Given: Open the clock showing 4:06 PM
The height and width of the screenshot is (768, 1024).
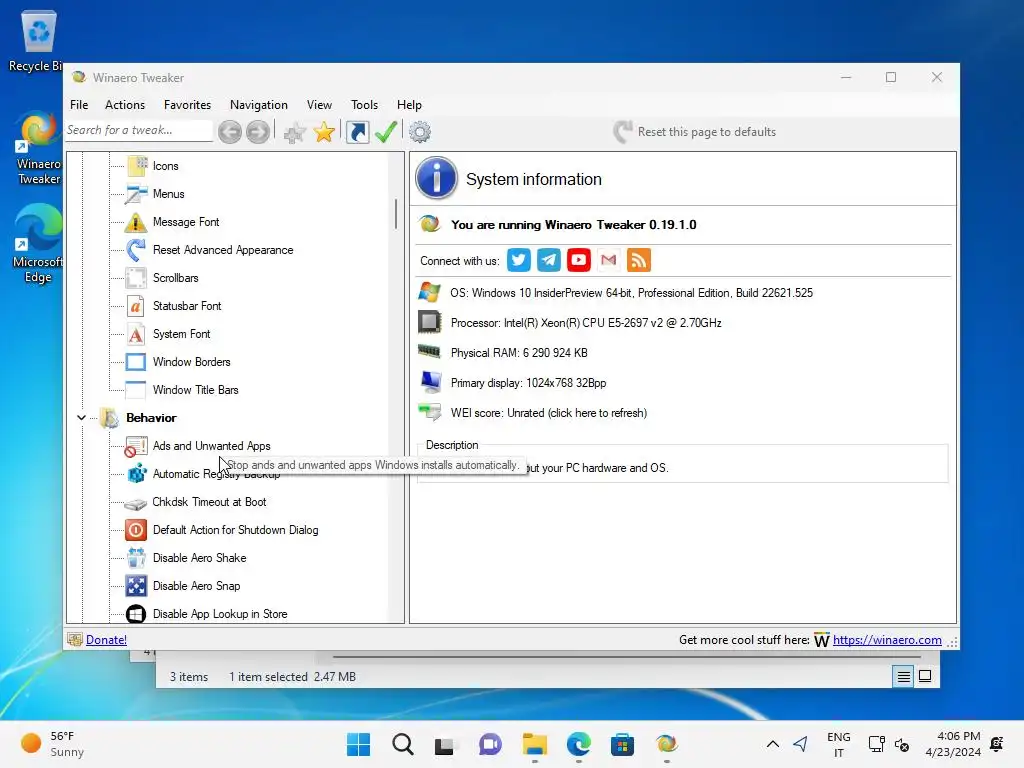Looking at the screenshot, I should (953, 744).
